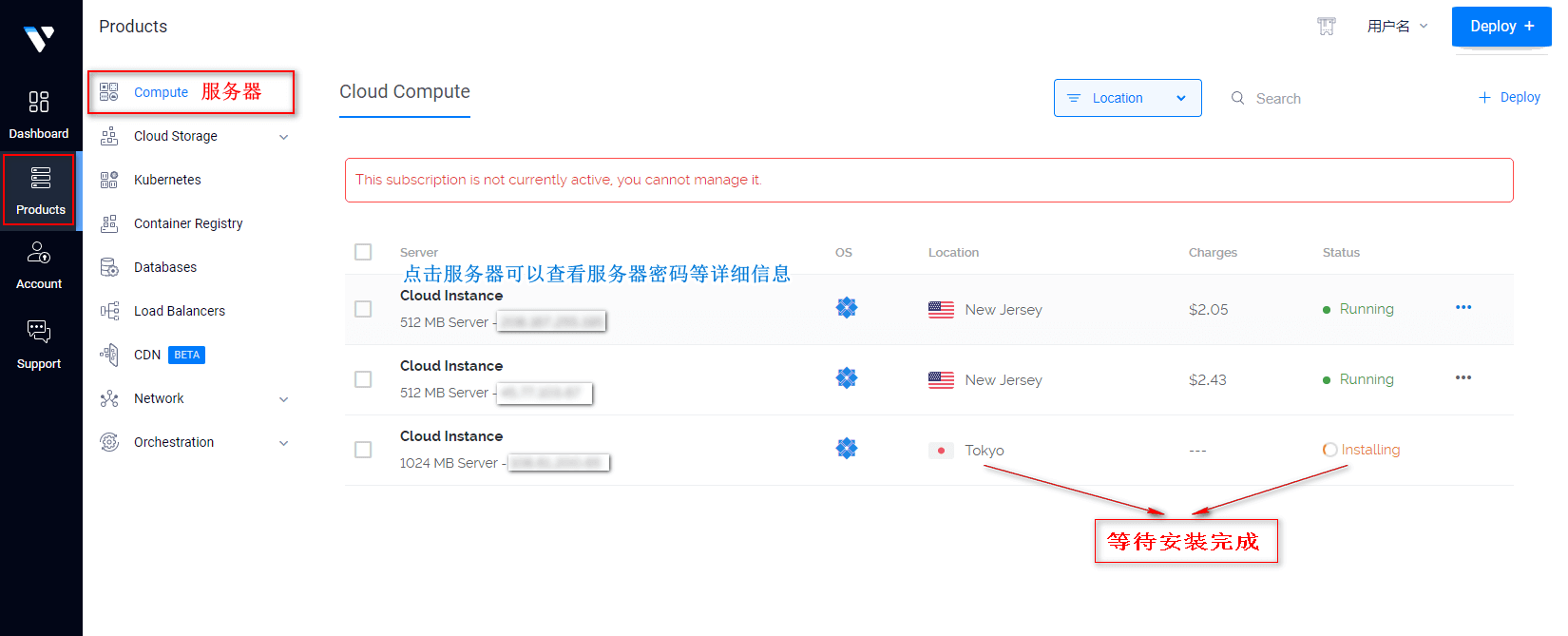This screenshot has height=636, width=1568.
Task: Click the Load Balancers menu icon
Action: pos(109,311)
